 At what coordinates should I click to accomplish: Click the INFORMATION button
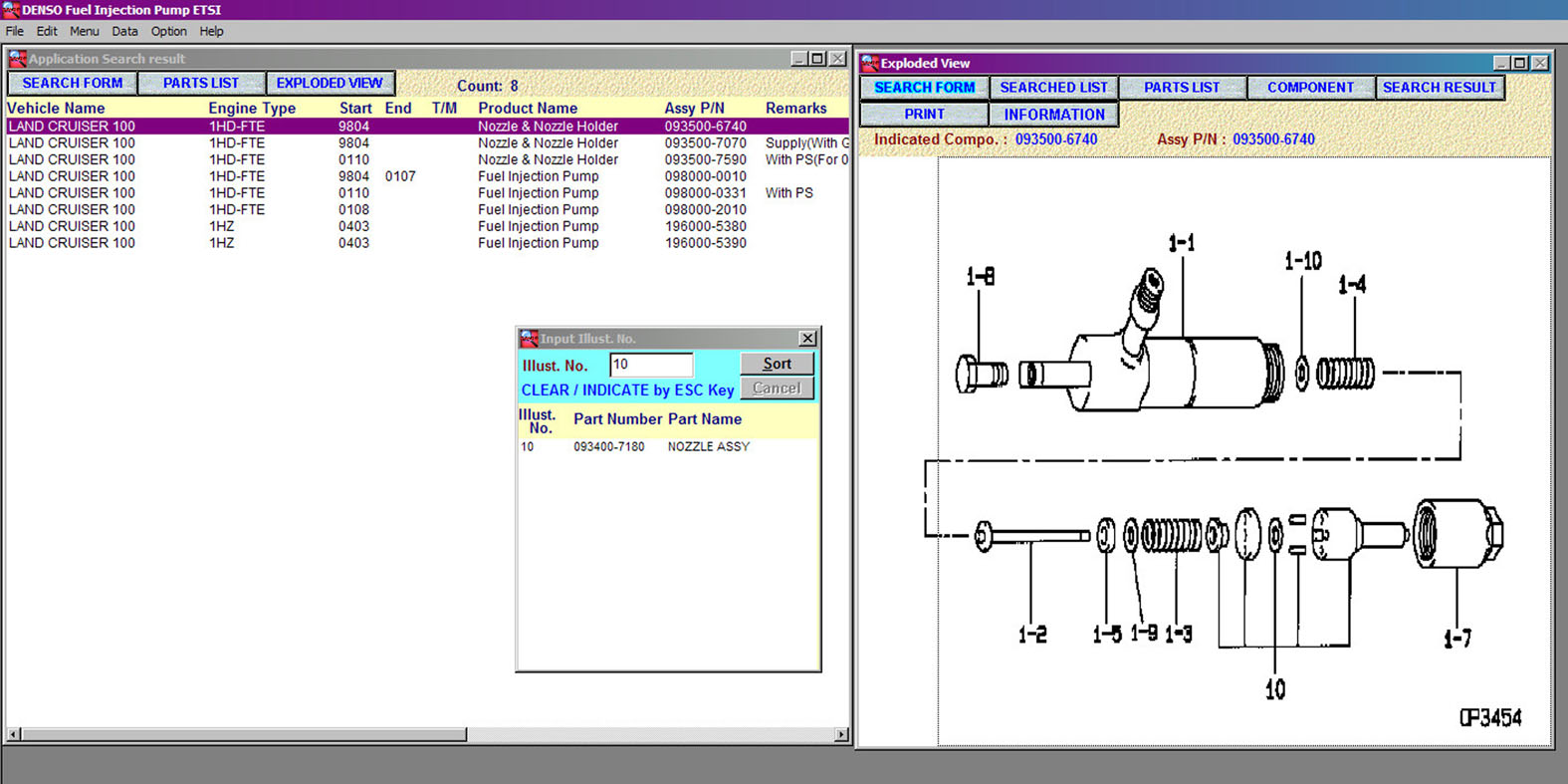pos(1053,115)
